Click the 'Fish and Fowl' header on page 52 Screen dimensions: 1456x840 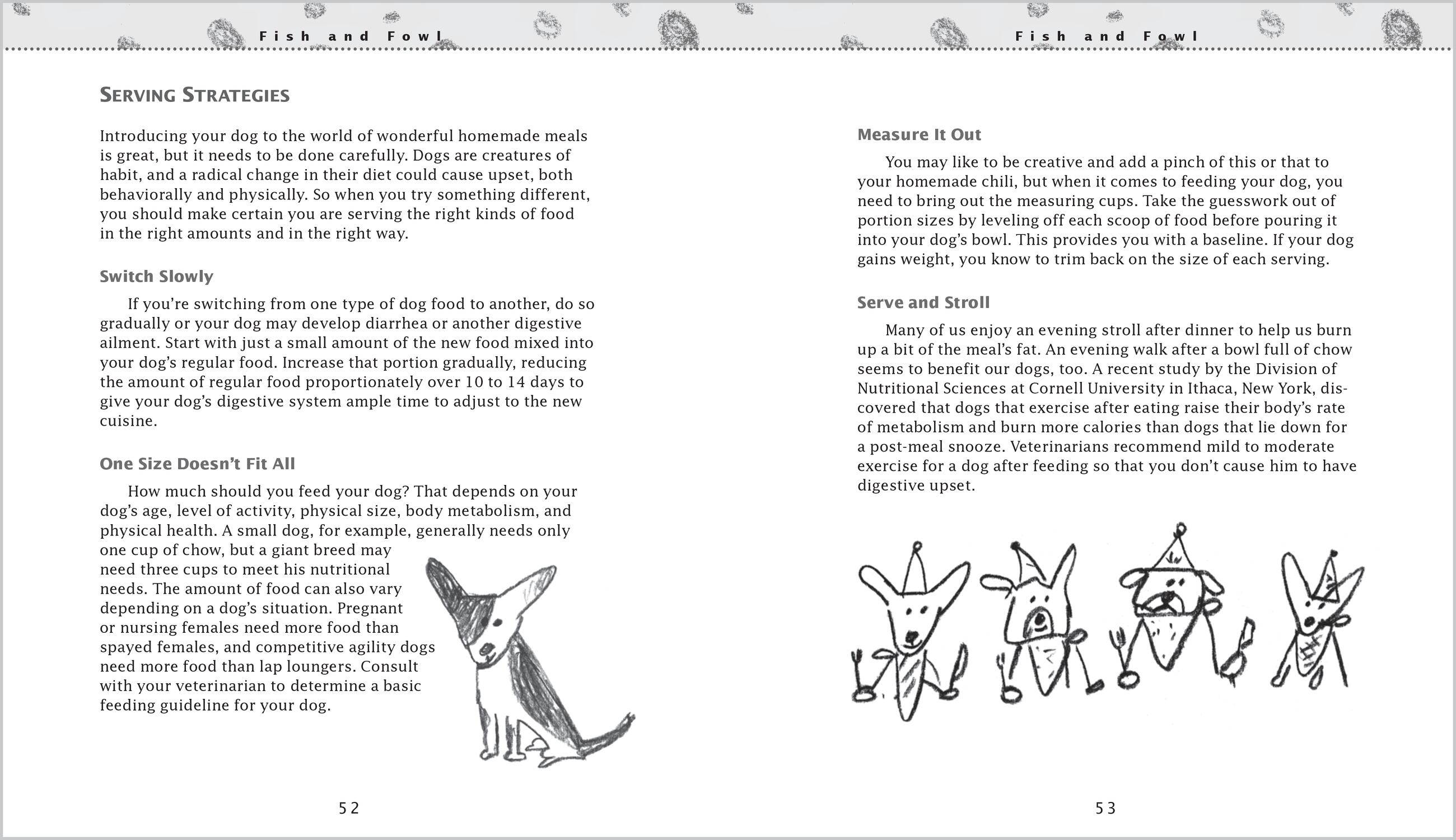[351, 36]
